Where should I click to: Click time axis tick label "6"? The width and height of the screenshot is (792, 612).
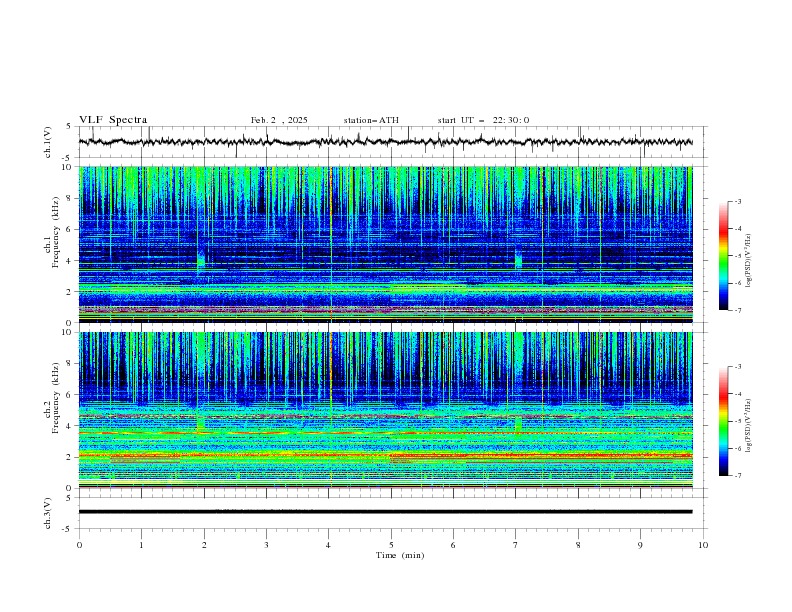453,545
